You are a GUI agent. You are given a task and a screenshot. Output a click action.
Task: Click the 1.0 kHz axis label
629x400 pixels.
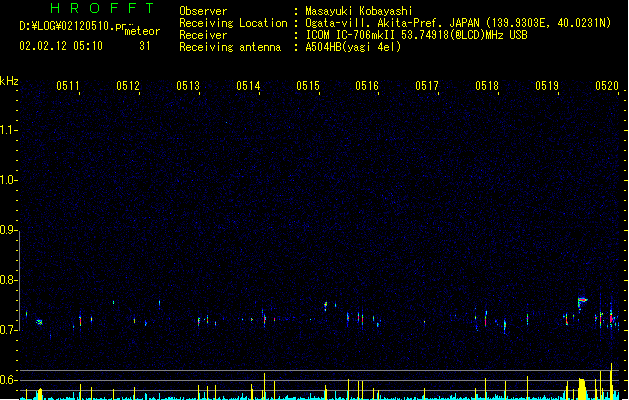click(x=8, y=180)
